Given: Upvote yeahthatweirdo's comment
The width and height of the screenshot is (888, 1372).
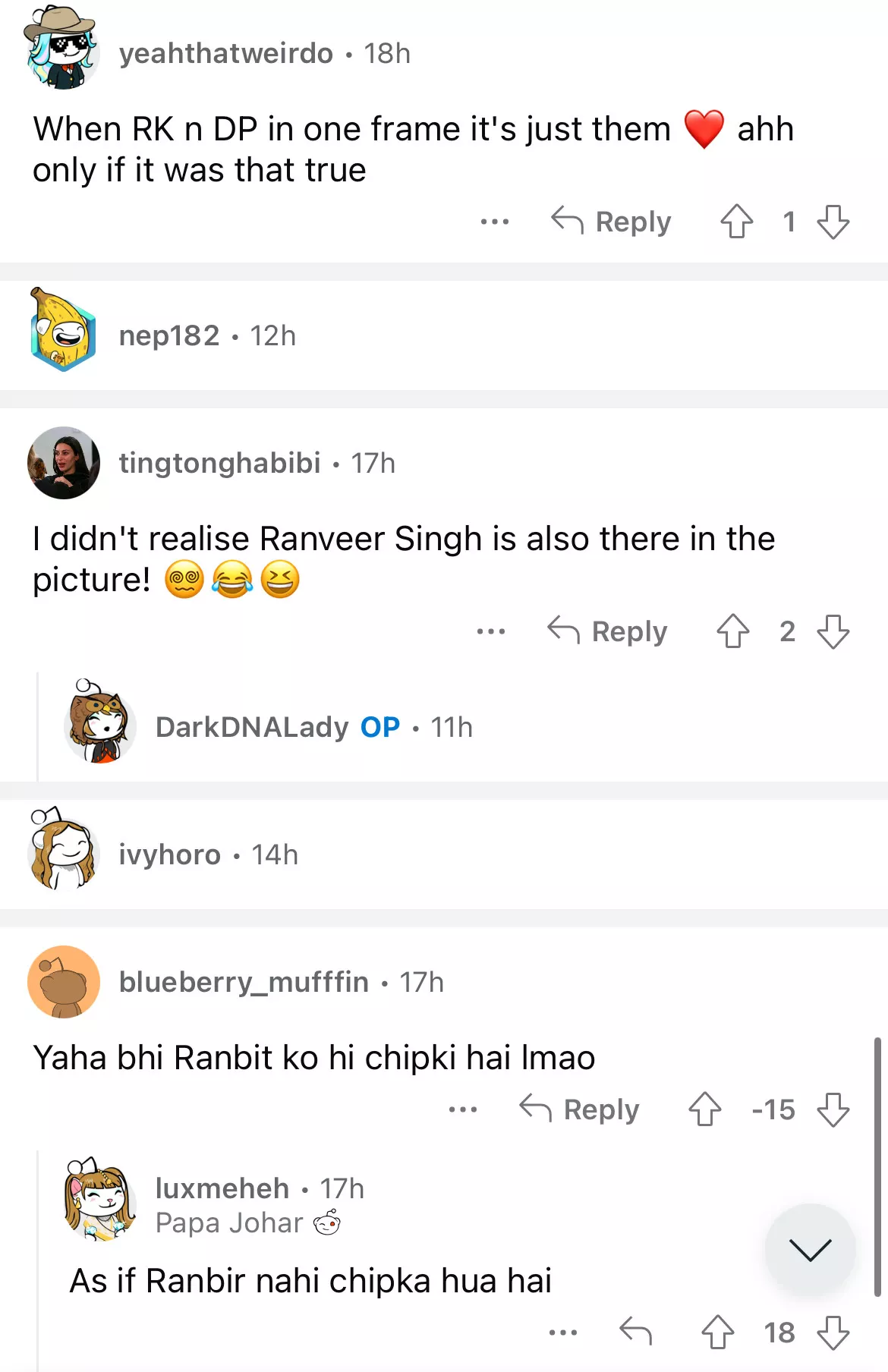Looking at the screenshot, I should coord(736,222).
